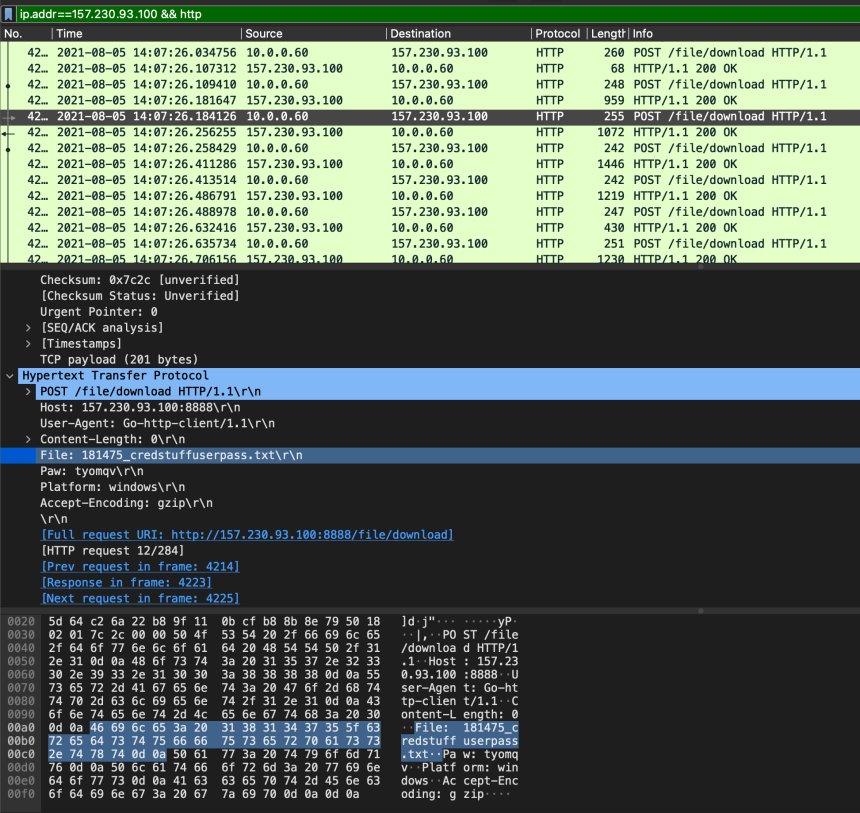
Task: Sort packets by the No. column header
Action: 26,33
